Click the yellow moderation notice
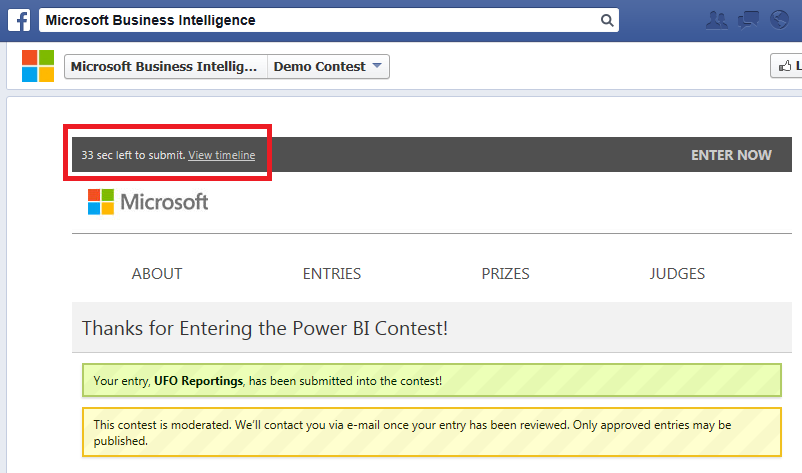Screen dimensions: 802x473 coord(431,432)
